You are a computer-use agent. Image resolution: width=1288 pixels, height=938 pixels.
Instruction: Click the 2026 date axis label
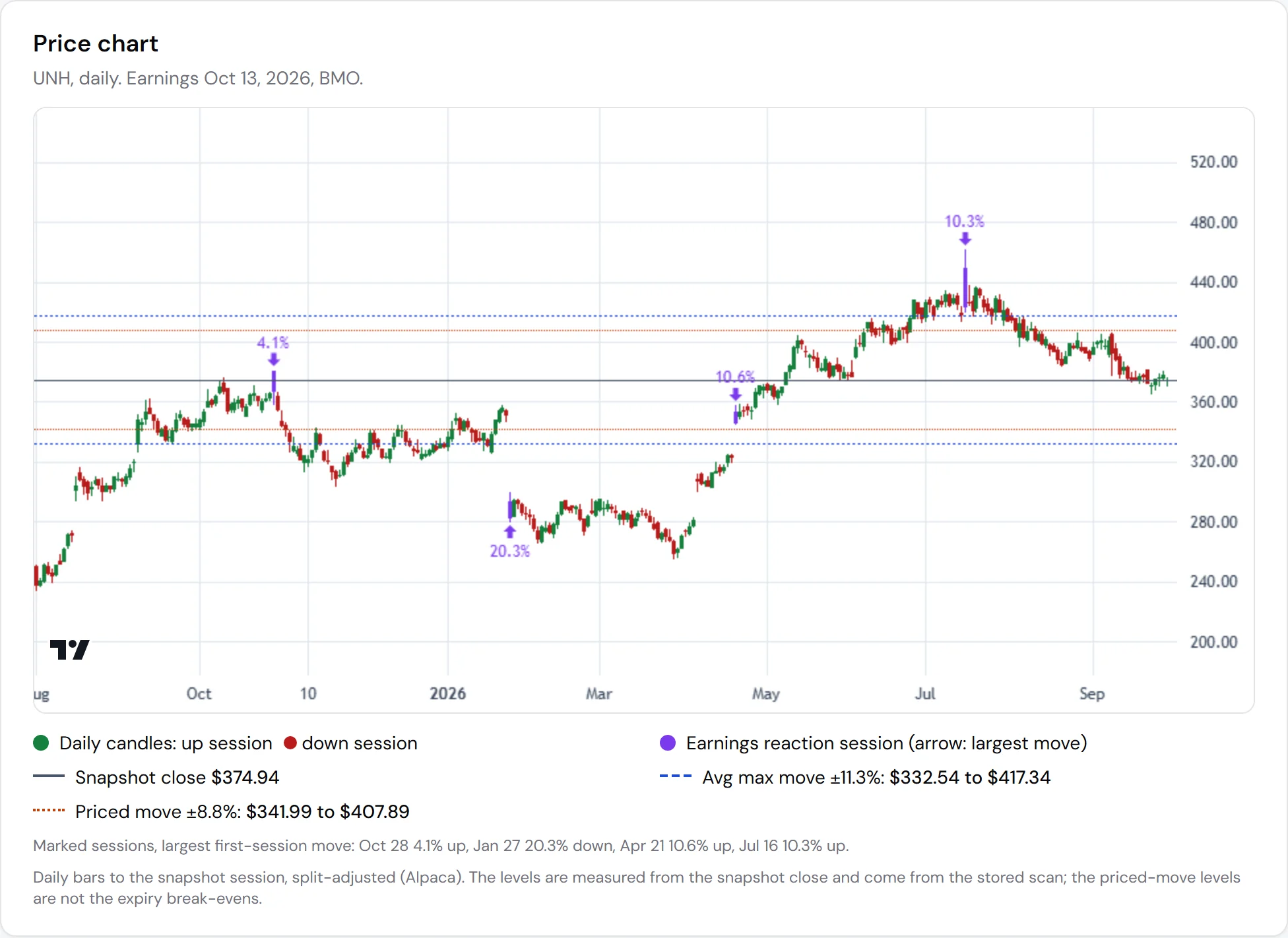[447, 693]
